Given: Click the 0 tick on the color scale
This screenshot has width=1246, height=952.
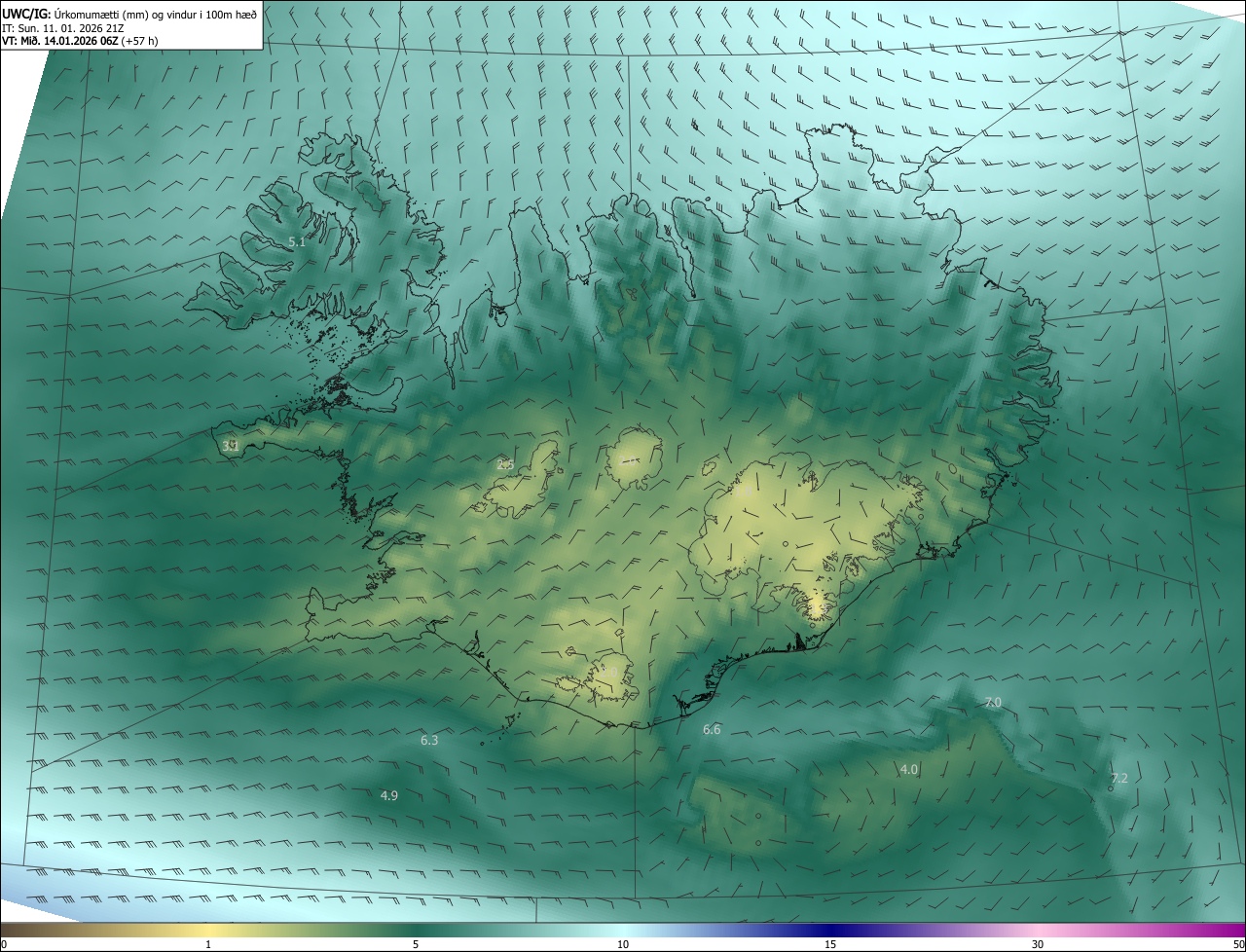Looking at the screenshot, I should [x=4, y=944].
